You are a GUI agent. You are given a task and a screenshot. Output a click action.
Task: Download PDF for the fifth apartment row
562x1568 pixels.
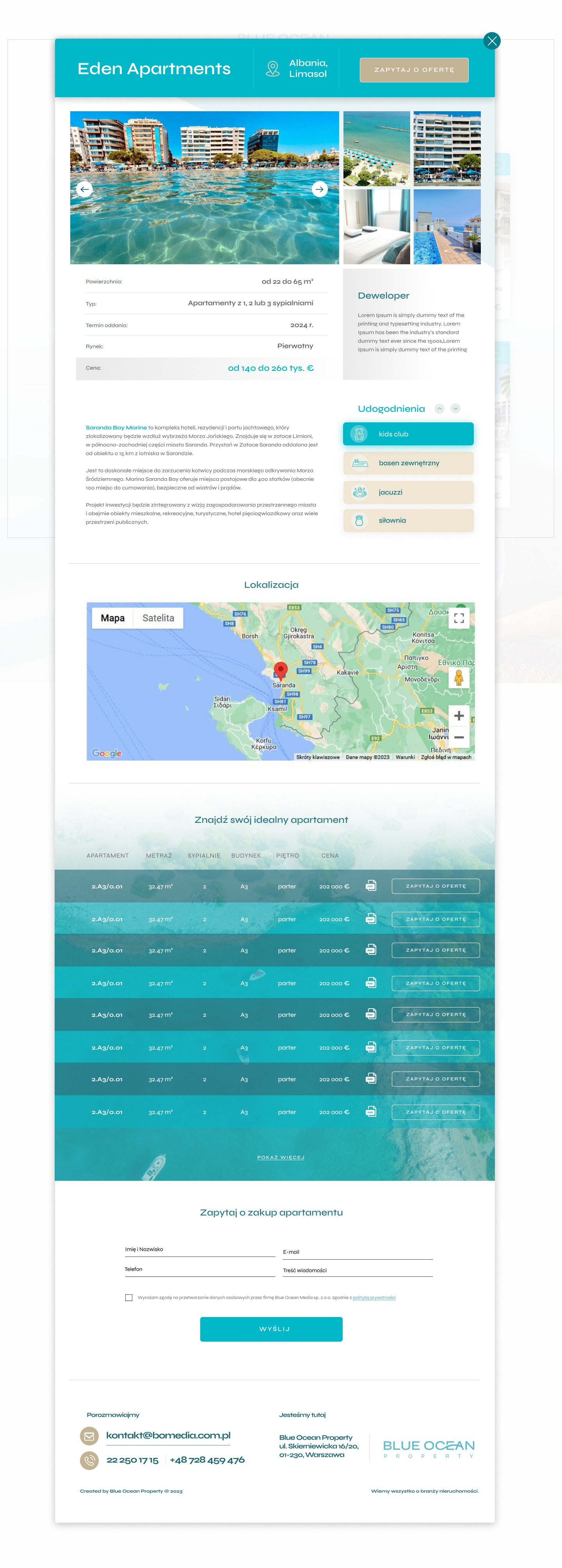[371, 1014]
